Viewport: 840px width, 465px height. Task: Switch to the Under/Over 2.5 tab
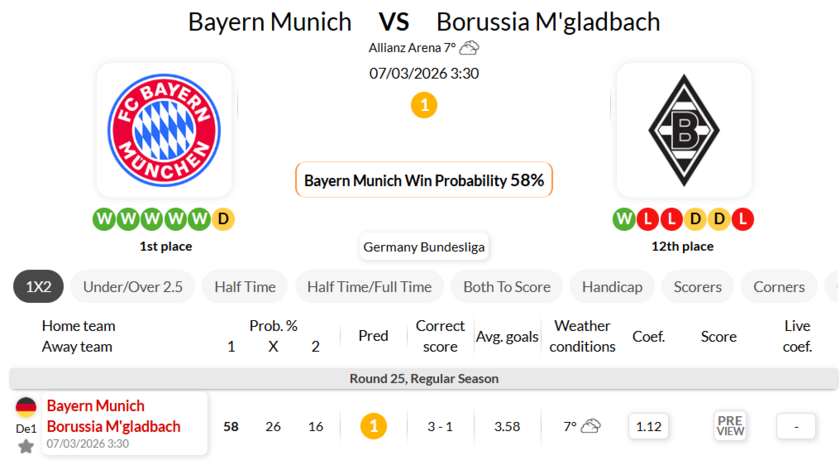[x=133, y=287]
